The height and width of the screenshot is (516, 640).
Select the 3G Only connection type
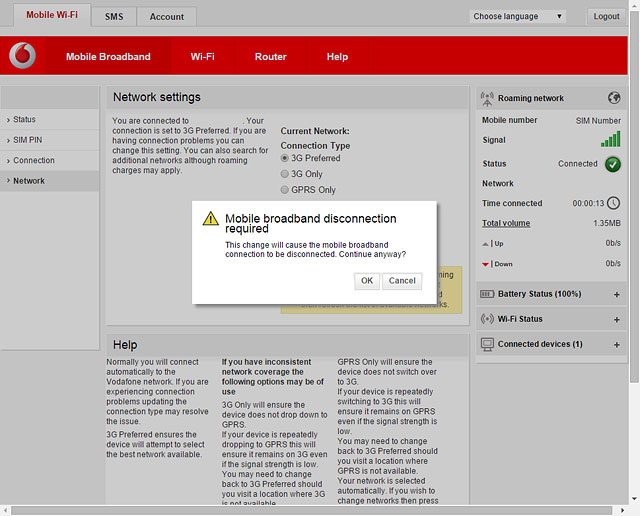pos(285,174)
